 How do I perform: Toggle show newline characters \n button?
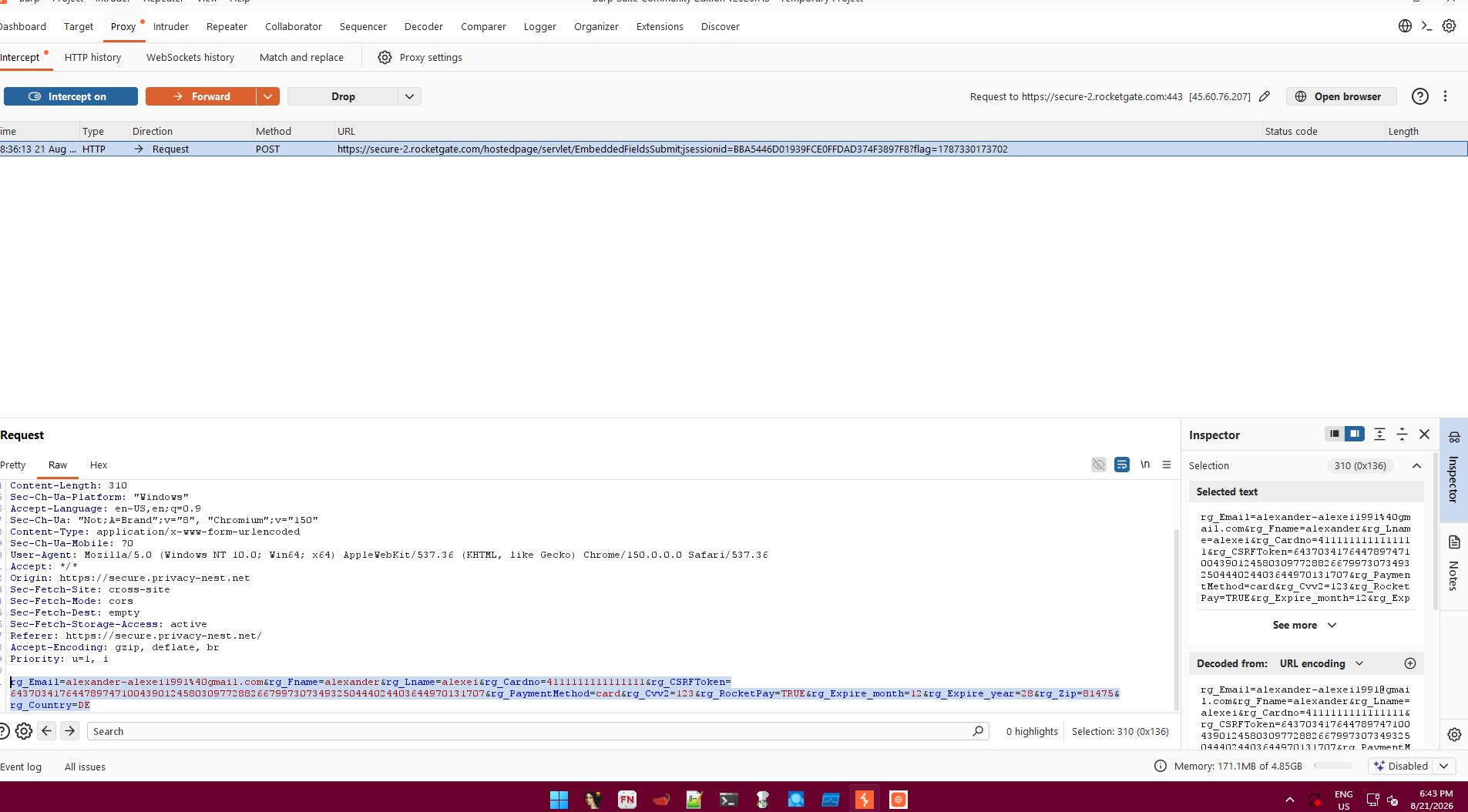[x=1145, y=465]
